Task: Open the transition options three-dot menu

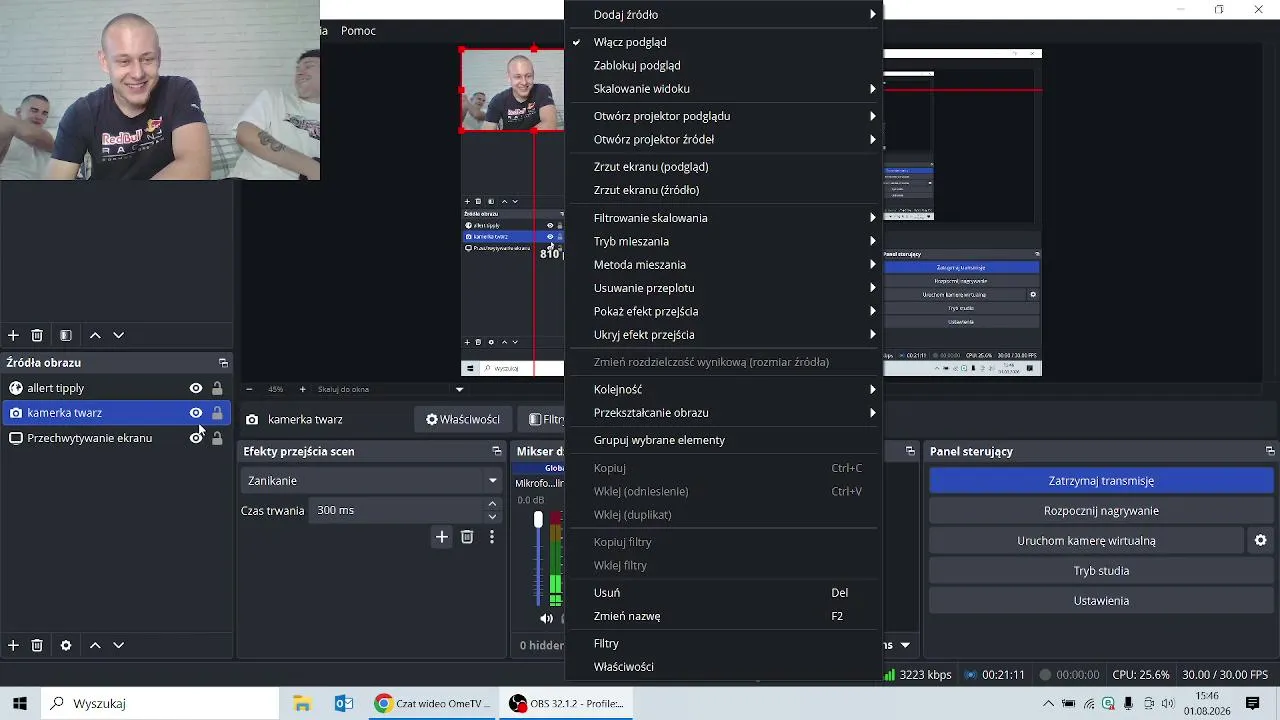Action: click(491, 537)
